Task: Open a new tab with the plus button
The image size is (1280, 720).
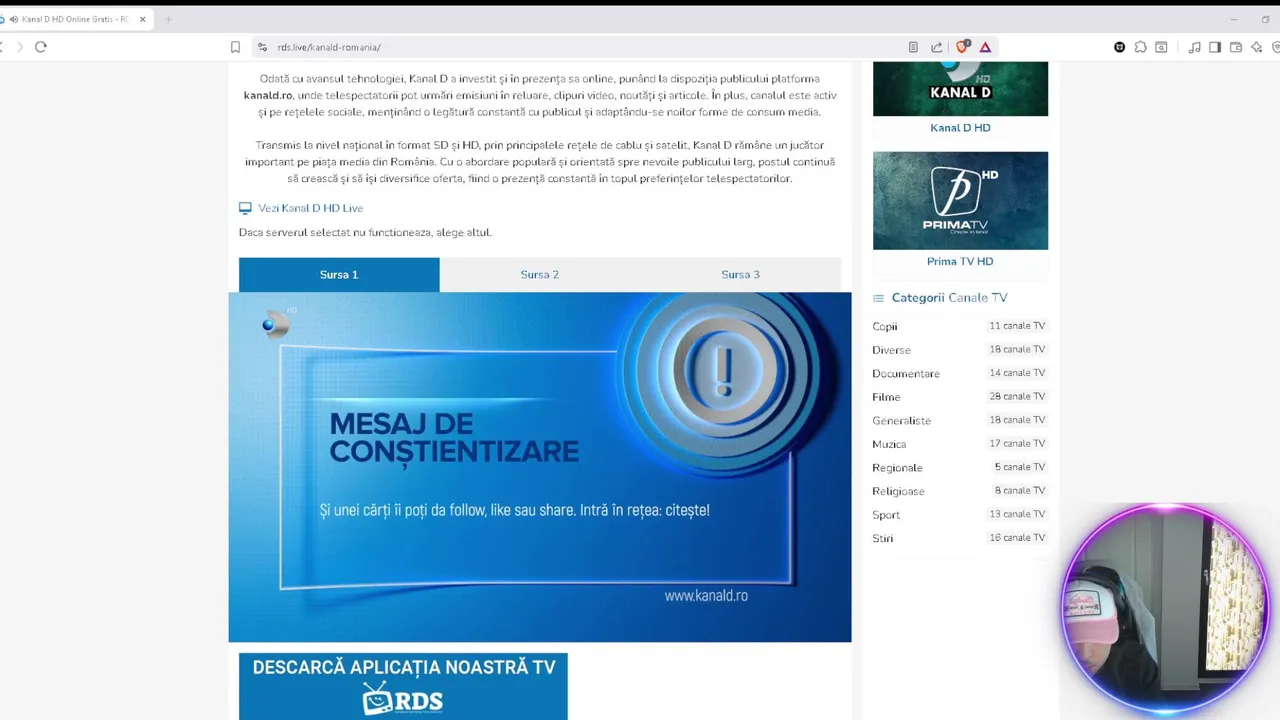Action: click(168, 19)
